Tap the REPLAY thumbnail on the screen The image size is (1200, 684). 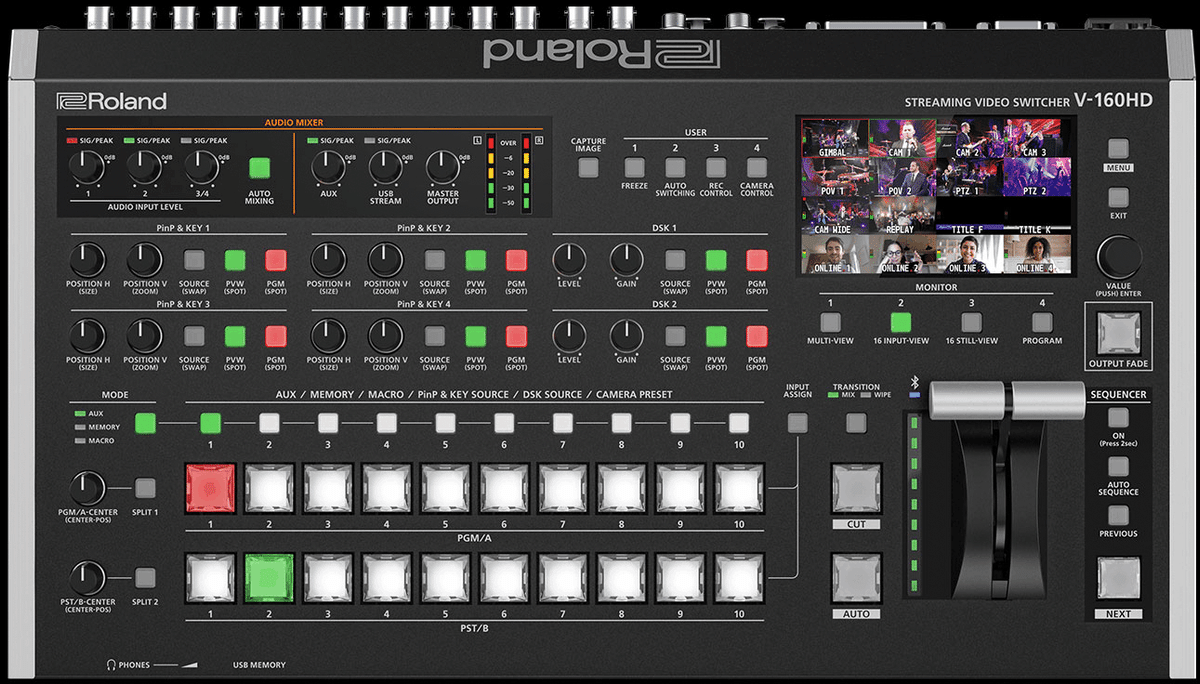pos(902,216)
